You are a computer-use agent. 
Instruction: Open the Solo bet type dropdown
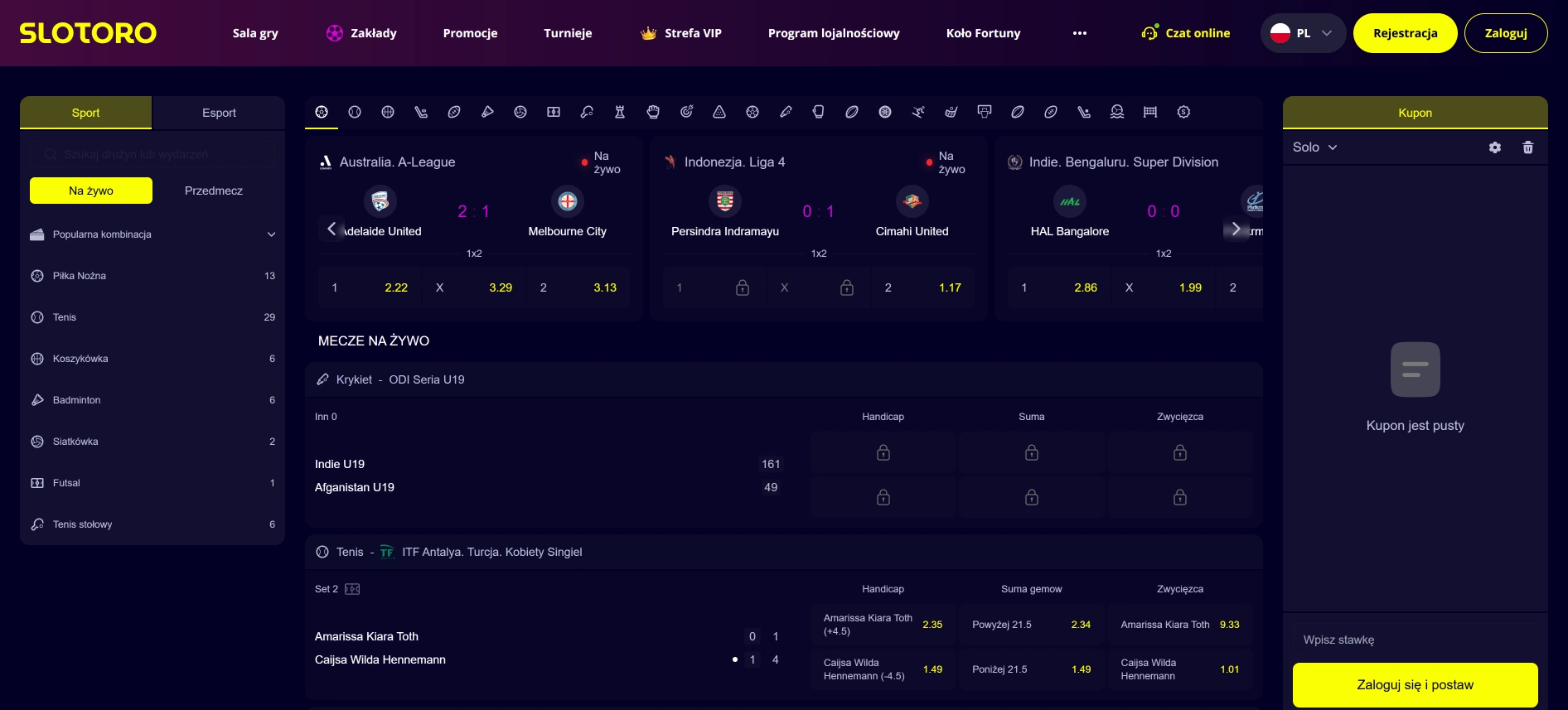1314,147
